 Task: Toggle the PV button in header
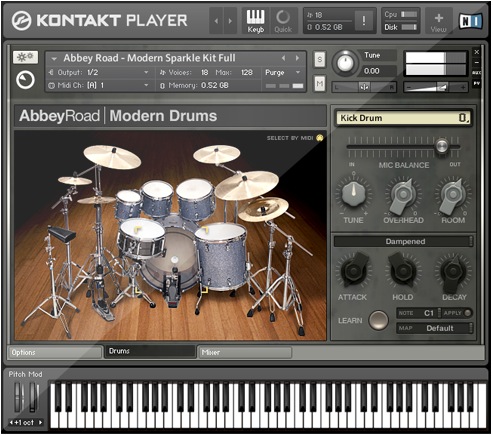tap(477, 83)
